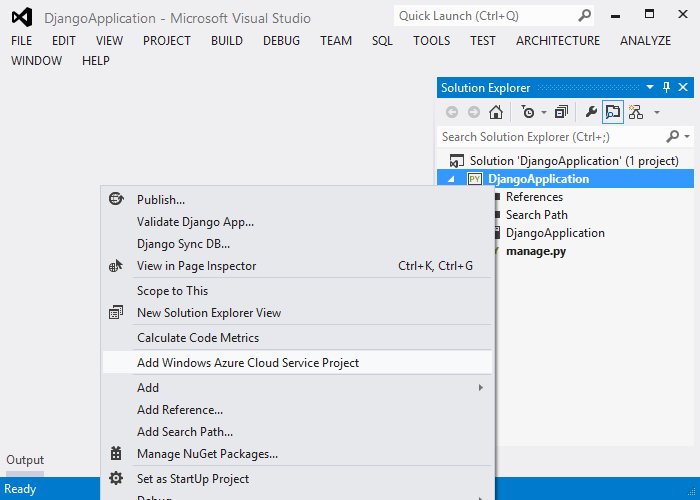The height and width of the screenshot is (500, 700).
Task: Select the manage.py file
Action: coord(536,251)
